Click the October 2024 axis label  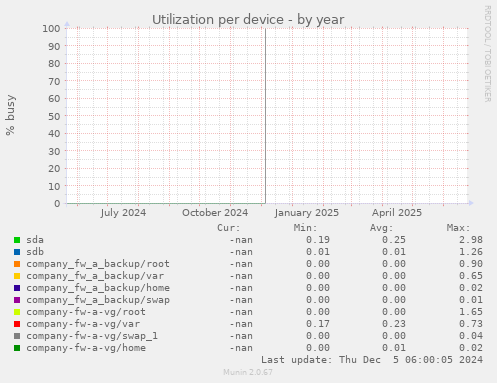[x=215, y=213]
